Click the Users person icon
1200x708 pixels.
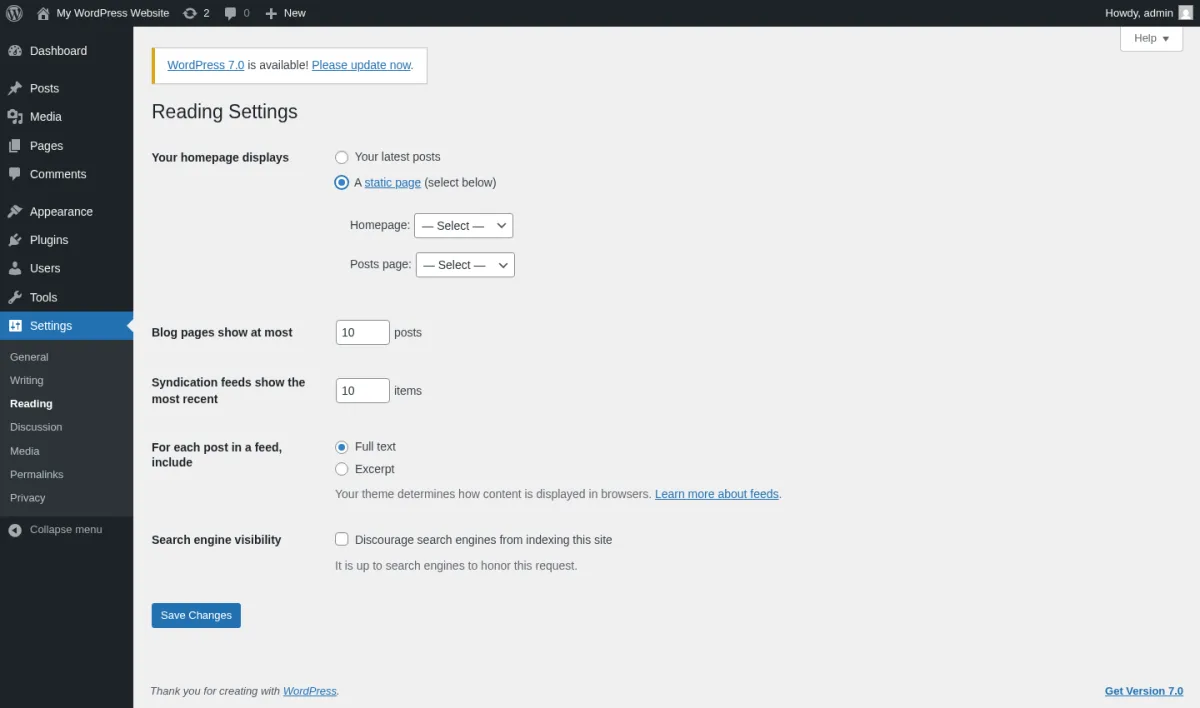coord(15,269)
